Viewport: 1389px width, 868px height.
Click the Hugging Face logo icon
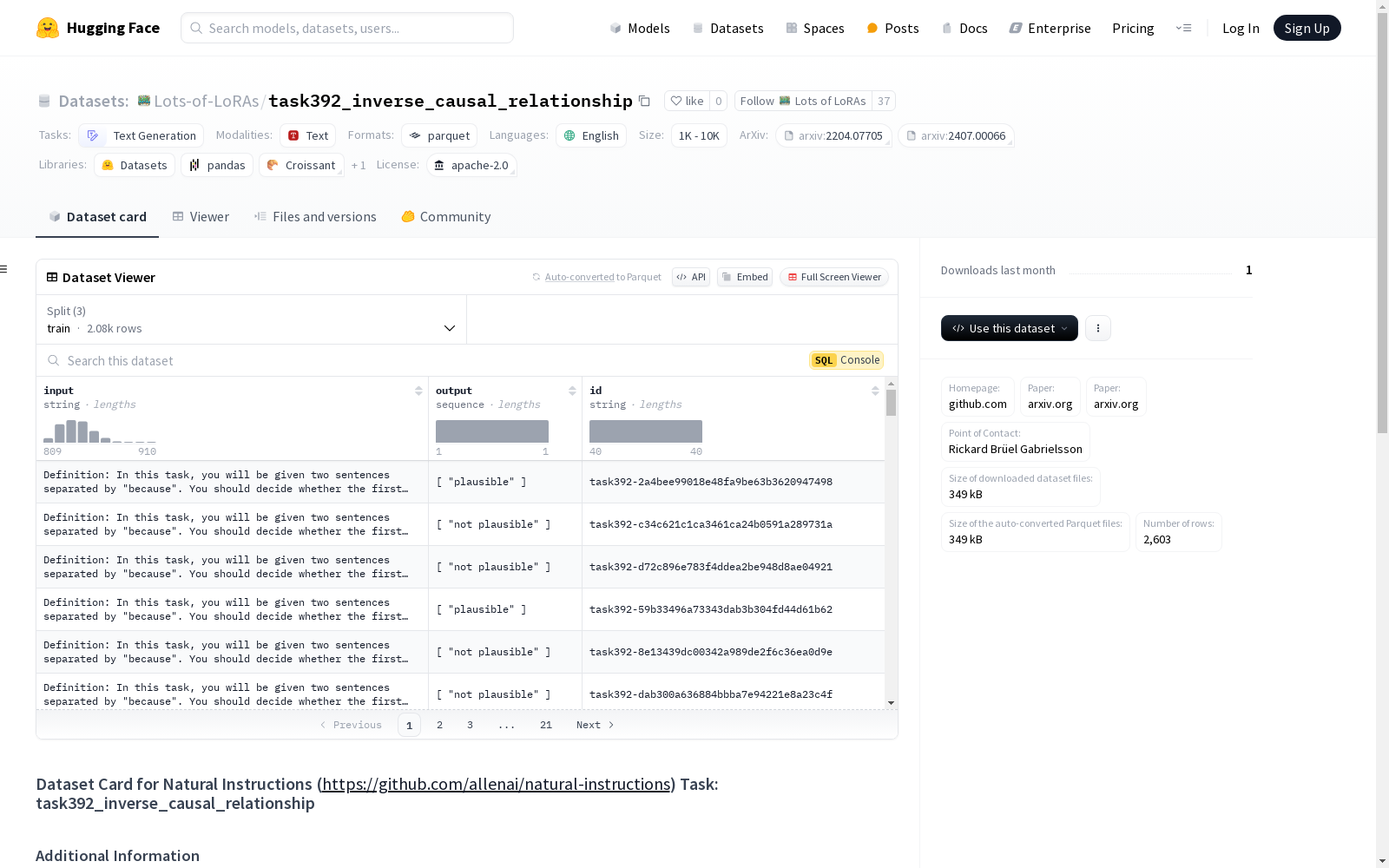click(48, 28)
